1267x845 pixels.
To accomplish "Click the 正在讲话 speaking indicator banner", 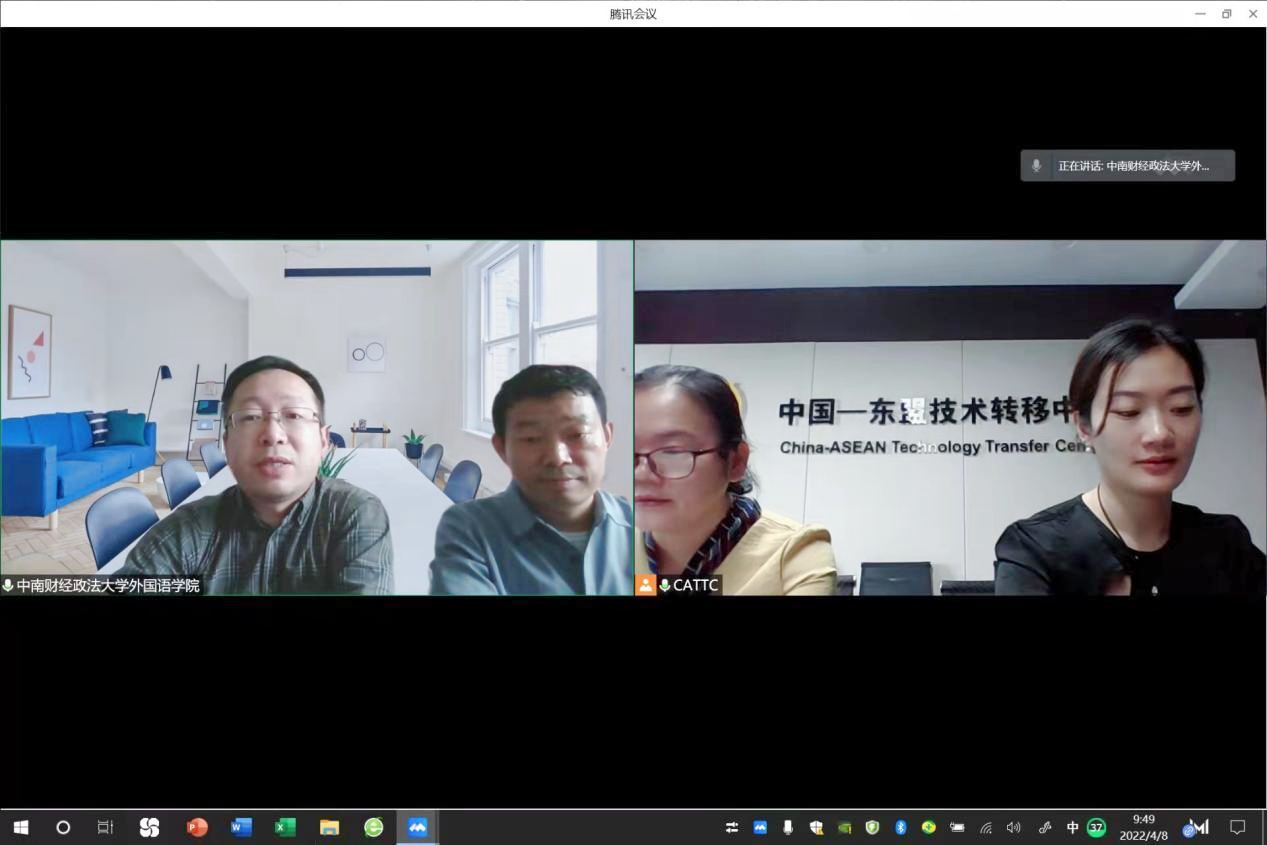I will [x=1128, y=166].
